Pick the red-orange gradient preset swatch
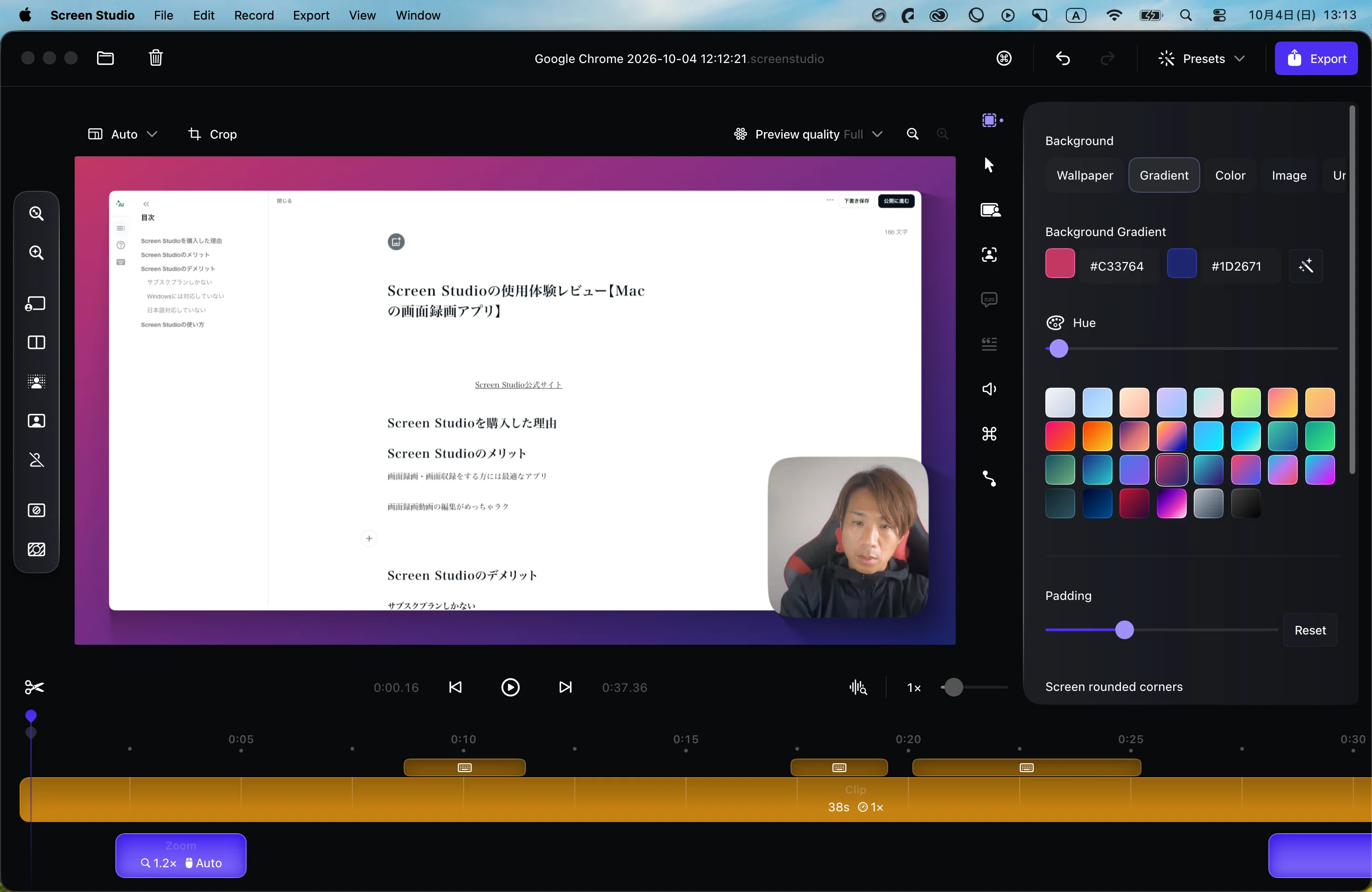The width and height of the screenshot is (1372, 892). pyautogui.click(x=1059, y=436)
